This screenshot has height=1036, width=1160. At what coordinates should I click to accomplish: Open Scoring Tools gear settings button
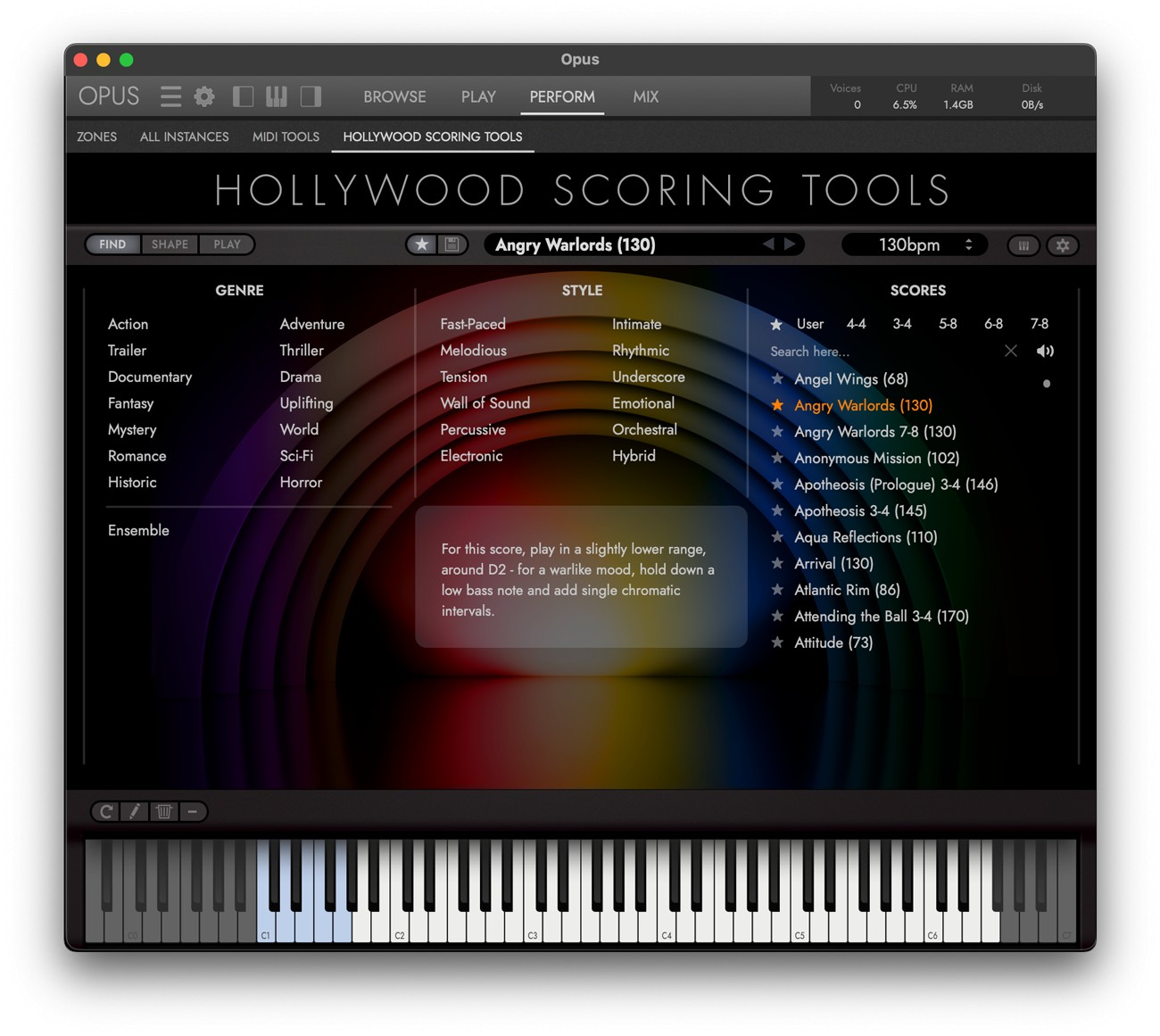(1063, 245)
